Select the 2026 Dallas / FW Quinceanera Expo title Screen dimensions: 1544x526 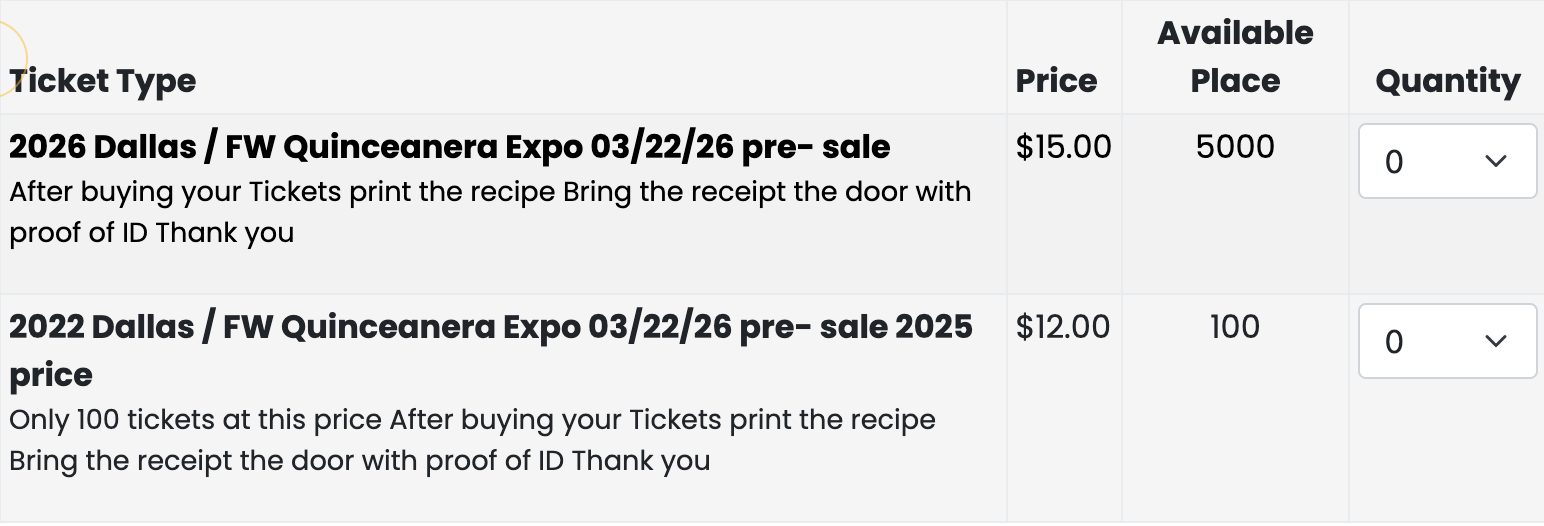click(450, 147)
